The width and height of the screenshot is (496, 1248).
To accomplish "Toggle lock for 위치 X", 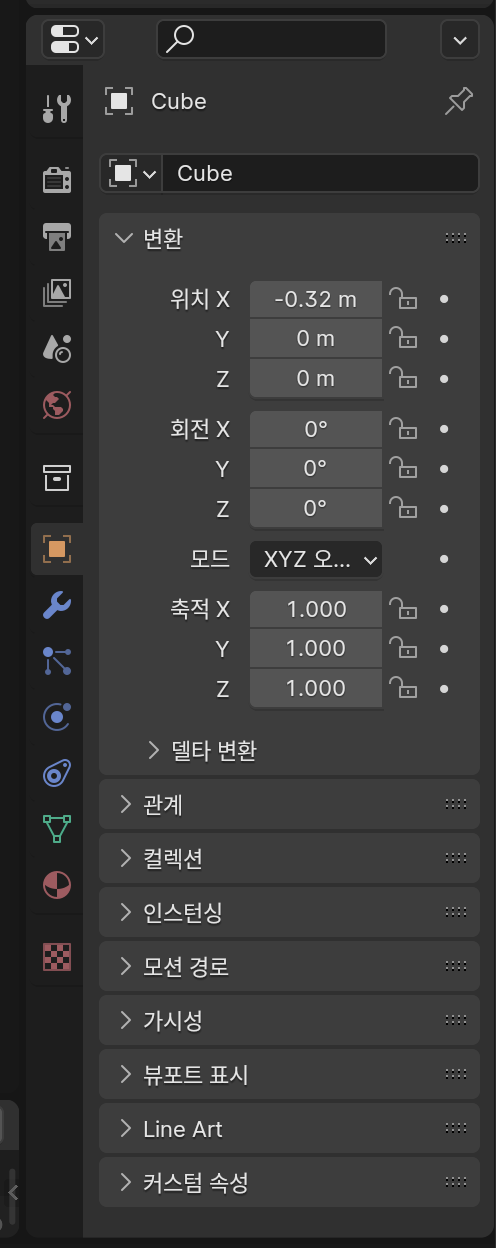I will tap(402, 298).
